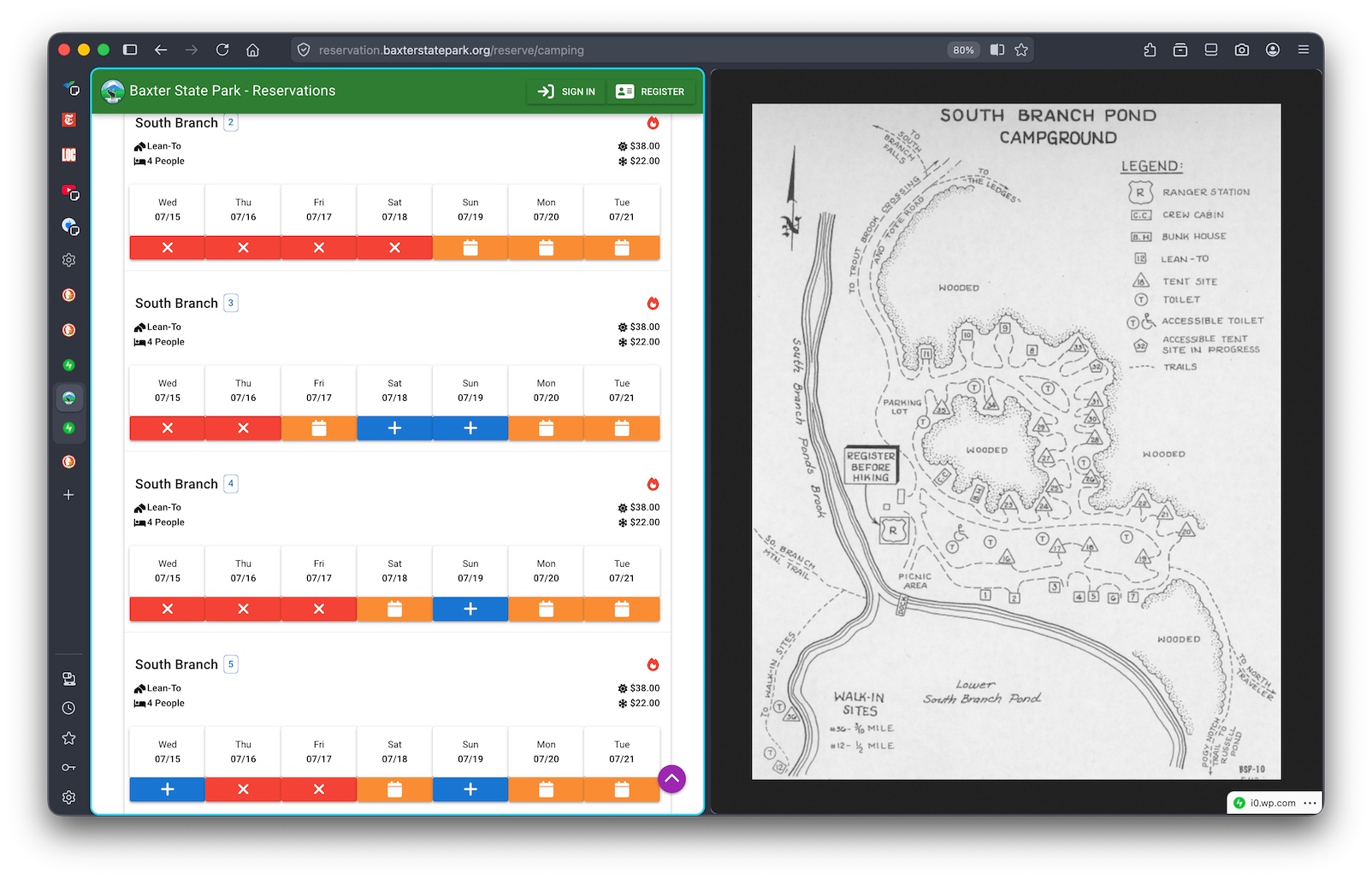Screen dimensions: 1372x879
Task: Toggle the browser sidebar panel
Action: coord(130,50)
